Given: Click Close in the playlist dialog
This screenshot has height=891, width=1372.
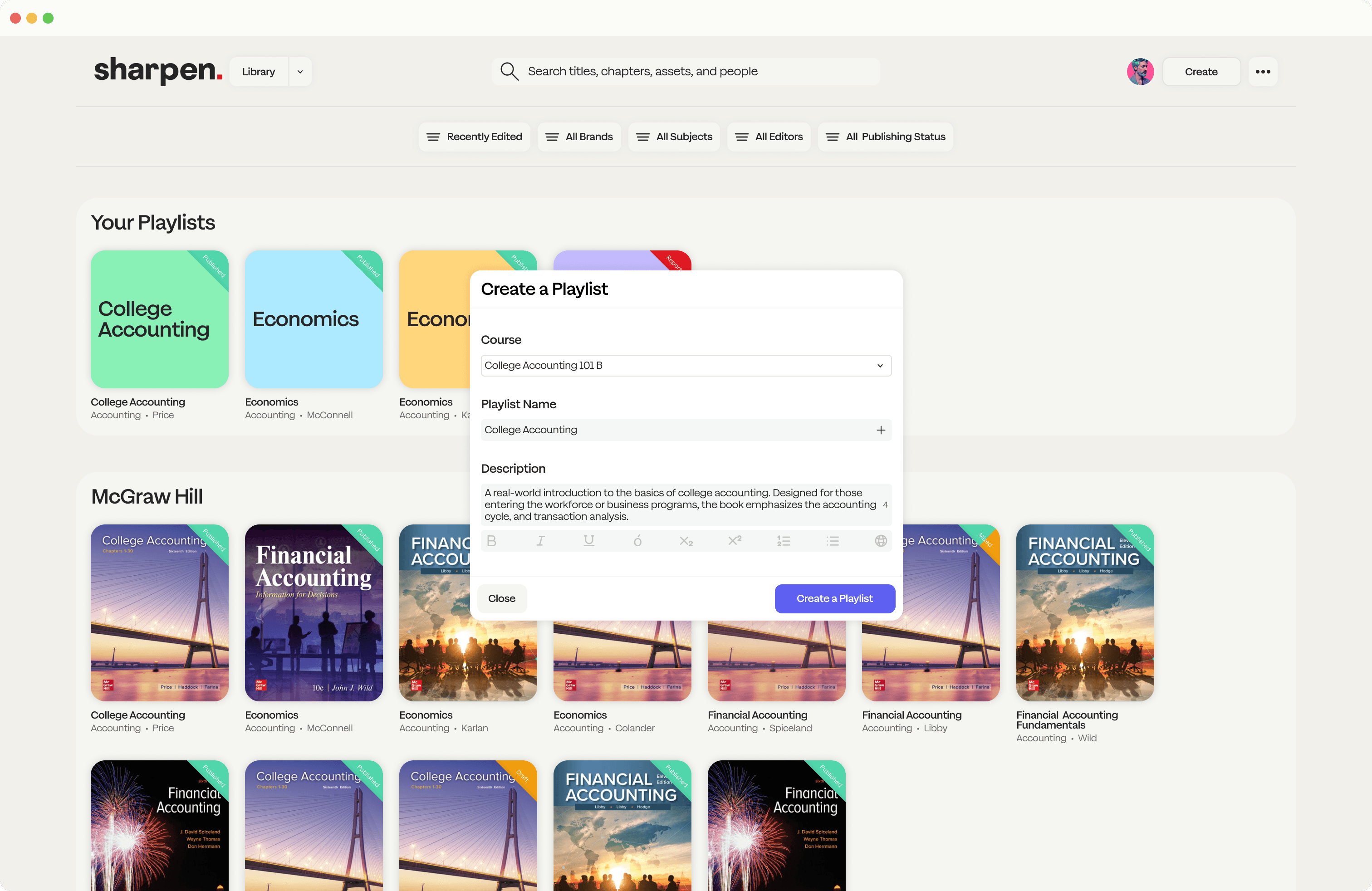Looking at the screenshot, I should coord(501,598).
